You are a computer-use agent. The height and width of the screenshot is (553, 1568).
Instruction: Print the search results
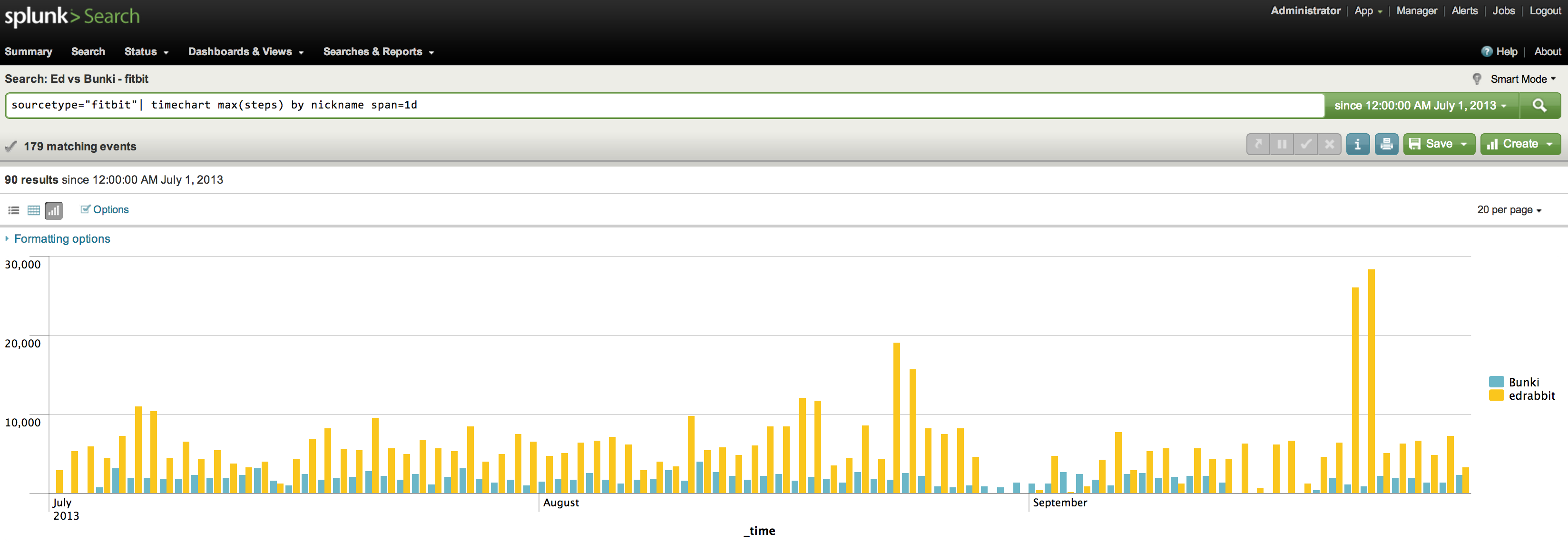click(1386, 144)
